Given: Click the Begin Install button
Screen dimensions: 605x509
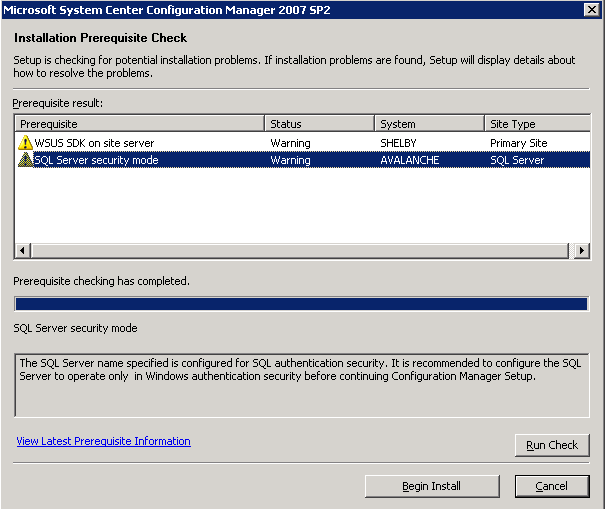Looking at the screenshot, I should point(432,486).
